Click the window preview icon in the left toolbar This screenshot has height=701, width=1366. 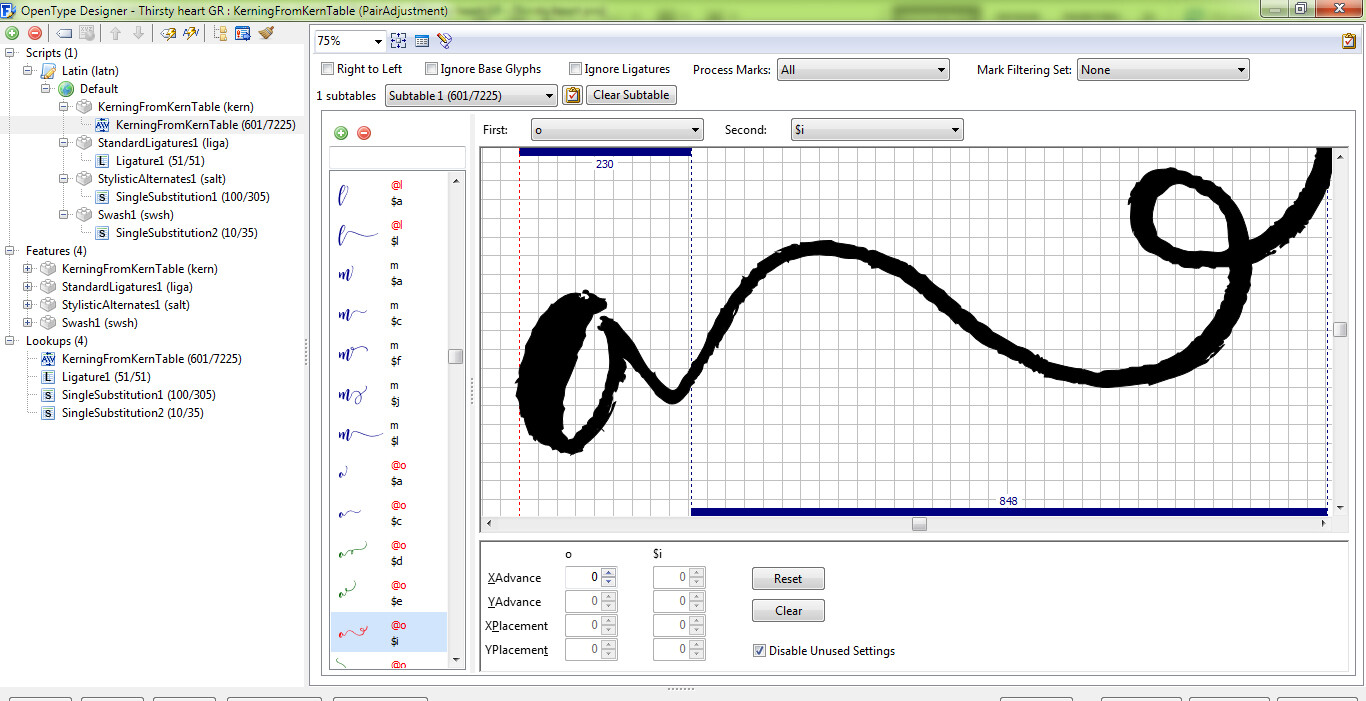point(243,33)
